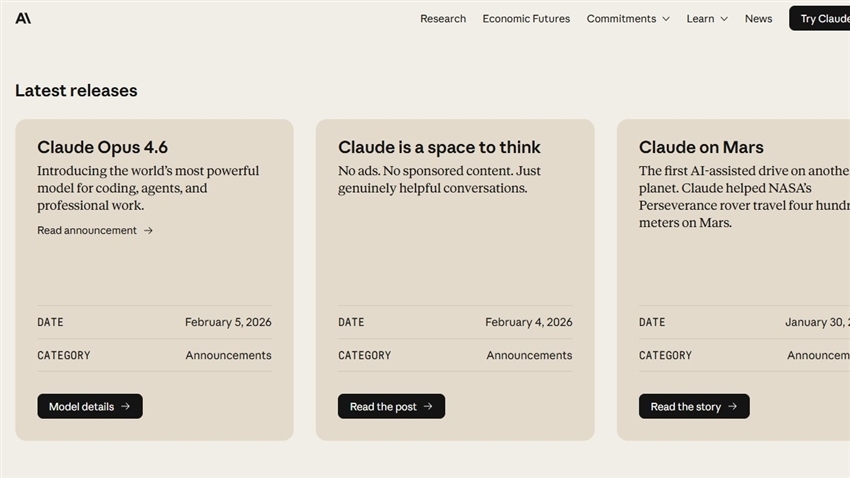Click arrow icon beside Read announcement

point(148,231)
